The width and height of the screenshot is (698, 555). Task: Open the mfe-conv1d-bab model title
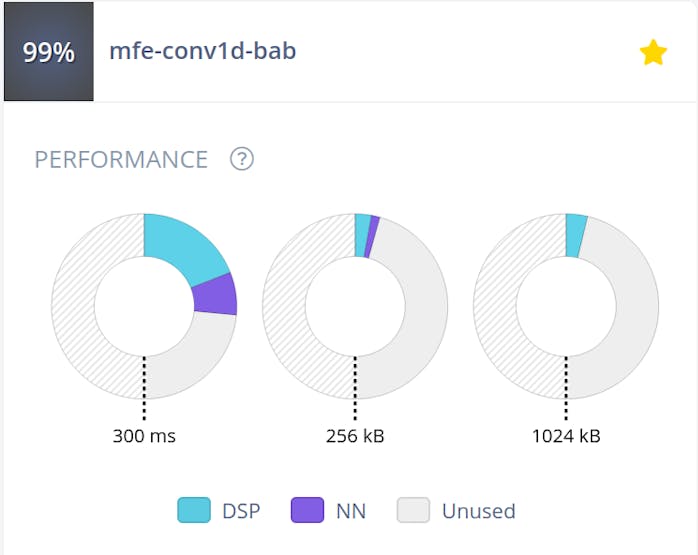(x=202, y=51)
